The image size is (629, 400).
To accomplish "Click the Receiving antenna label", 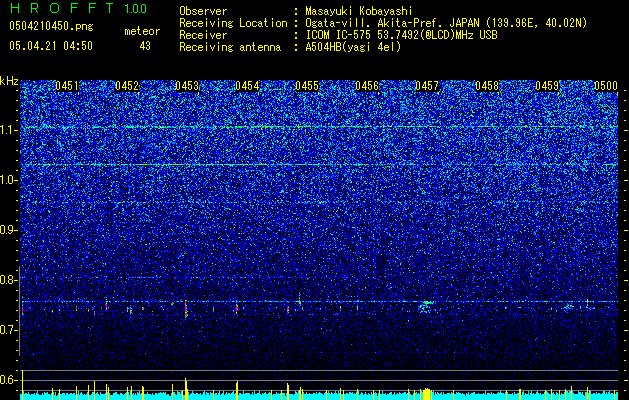I will (230, 47).
